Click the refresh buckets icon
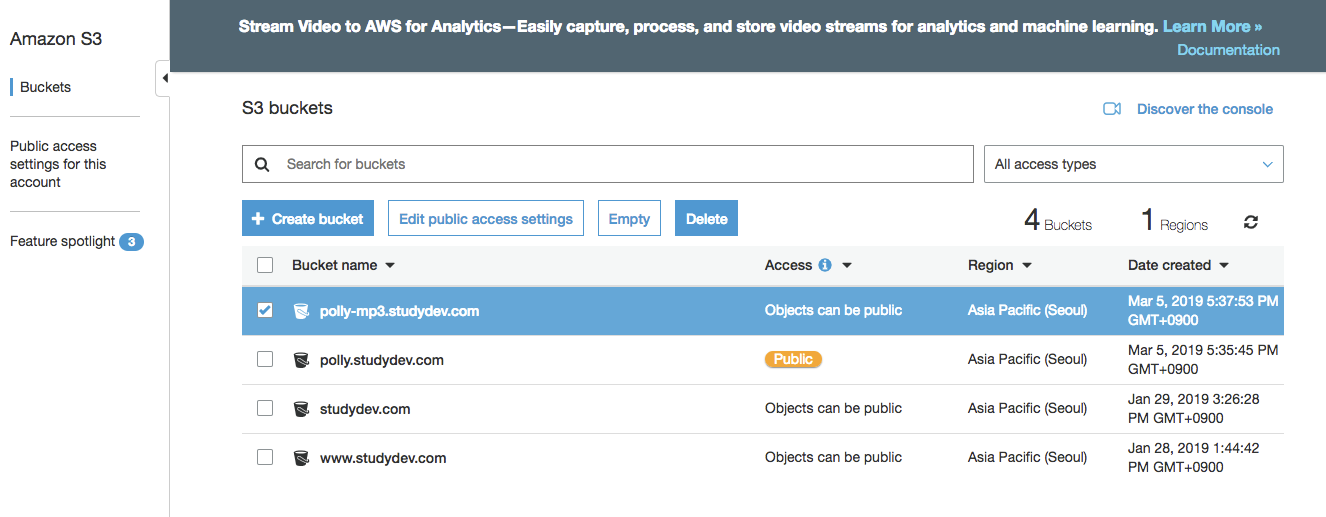This screenshot has width=1326, height=517. [x=1250, y=222]
